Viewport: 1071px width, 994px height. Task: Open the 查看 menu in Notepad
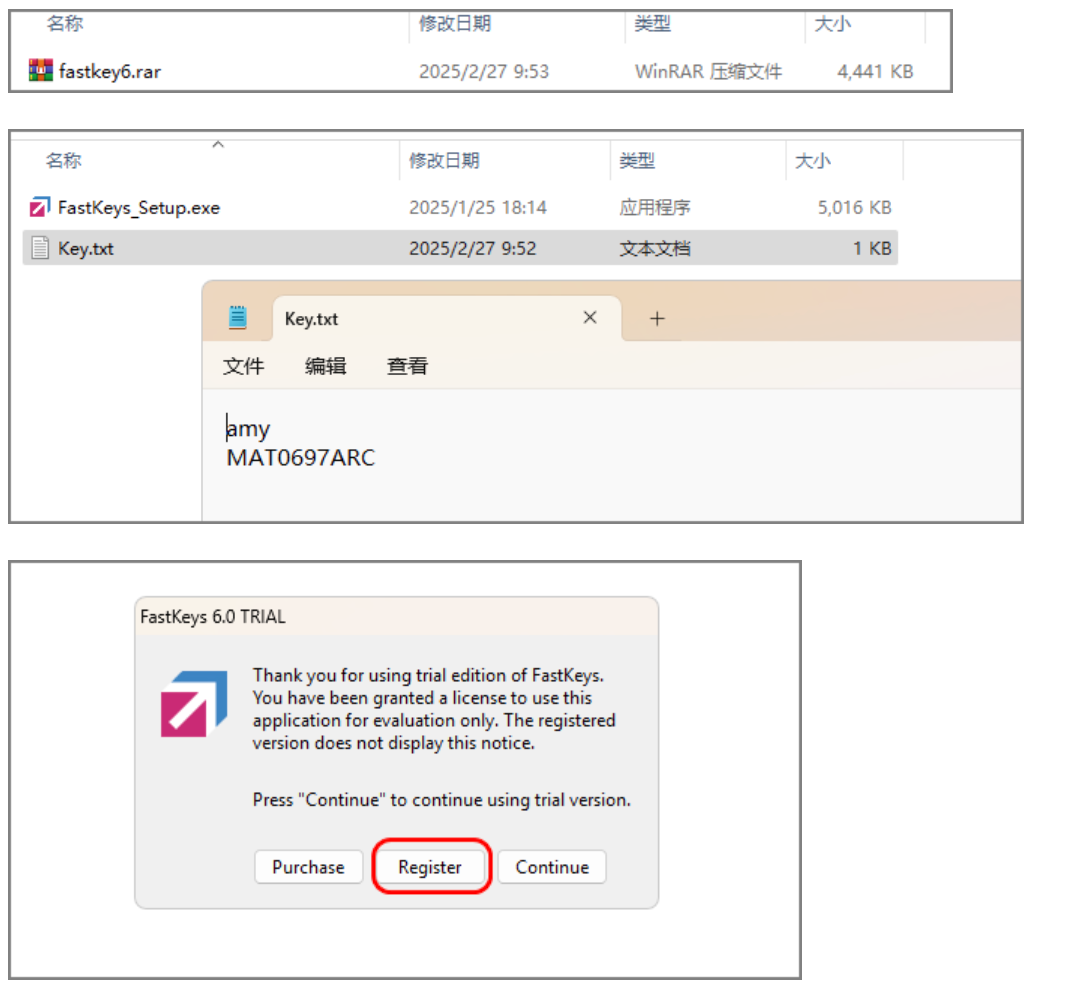click(407, 366)
